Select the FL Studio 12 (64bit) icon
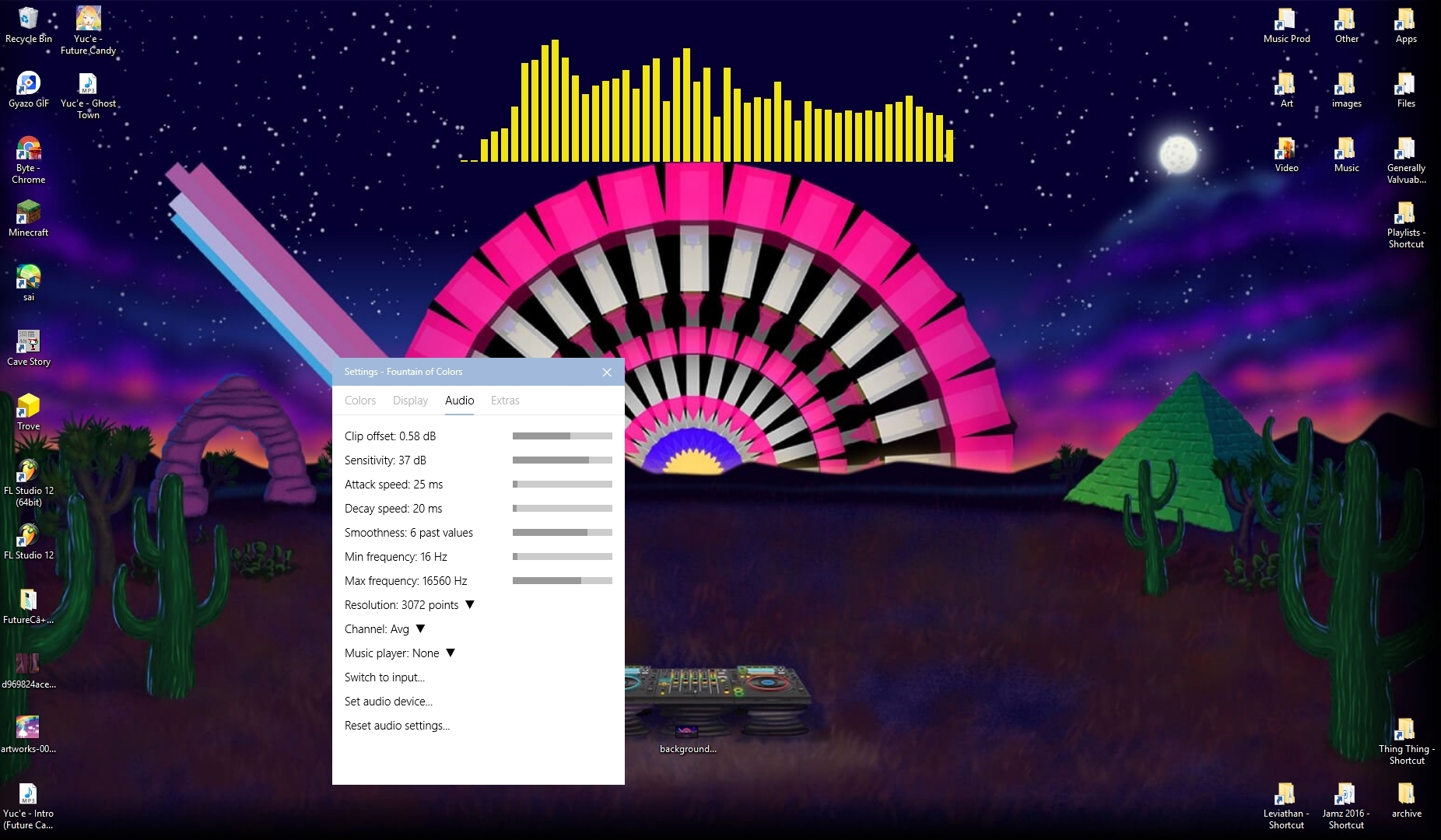 pyautogui.click(x=29, y=483)
